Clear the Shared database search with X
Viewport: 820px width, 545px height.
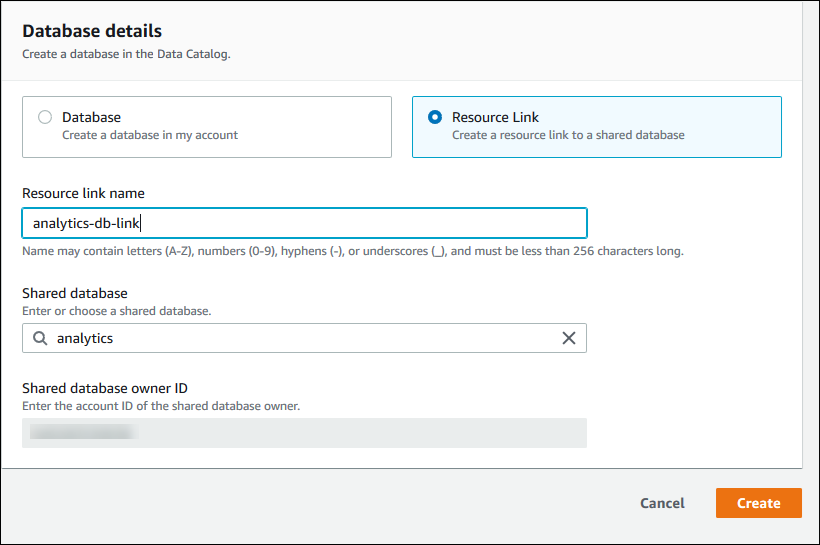coord(568,338)
